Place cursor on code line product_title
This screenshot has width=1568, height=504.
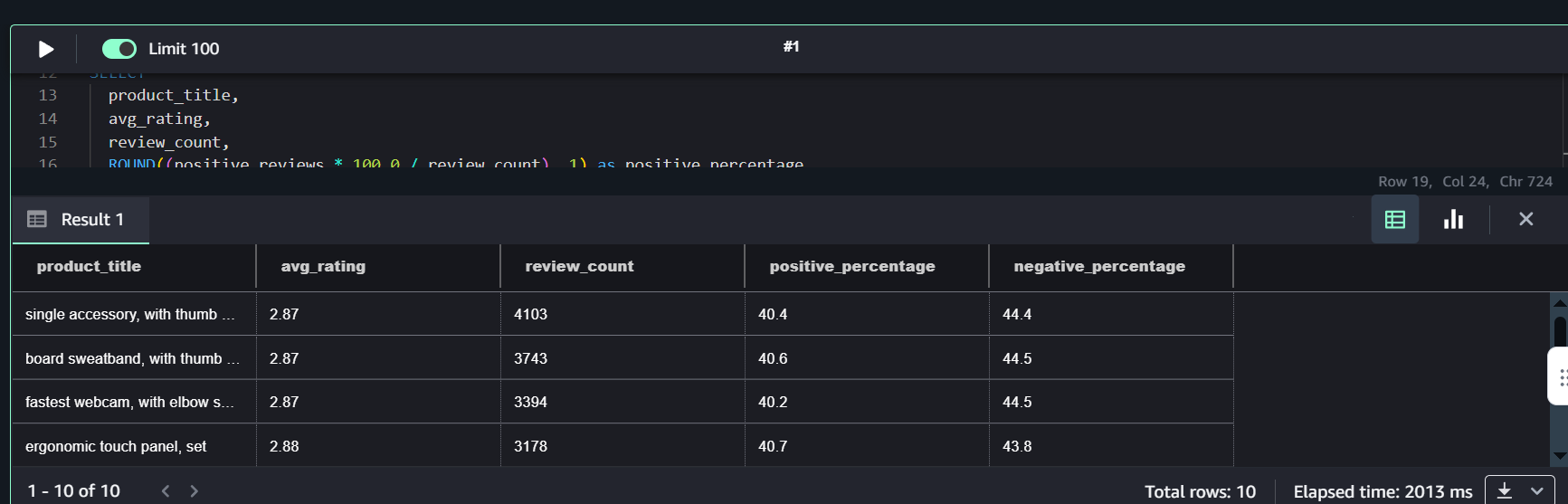(x=174, y=95)
